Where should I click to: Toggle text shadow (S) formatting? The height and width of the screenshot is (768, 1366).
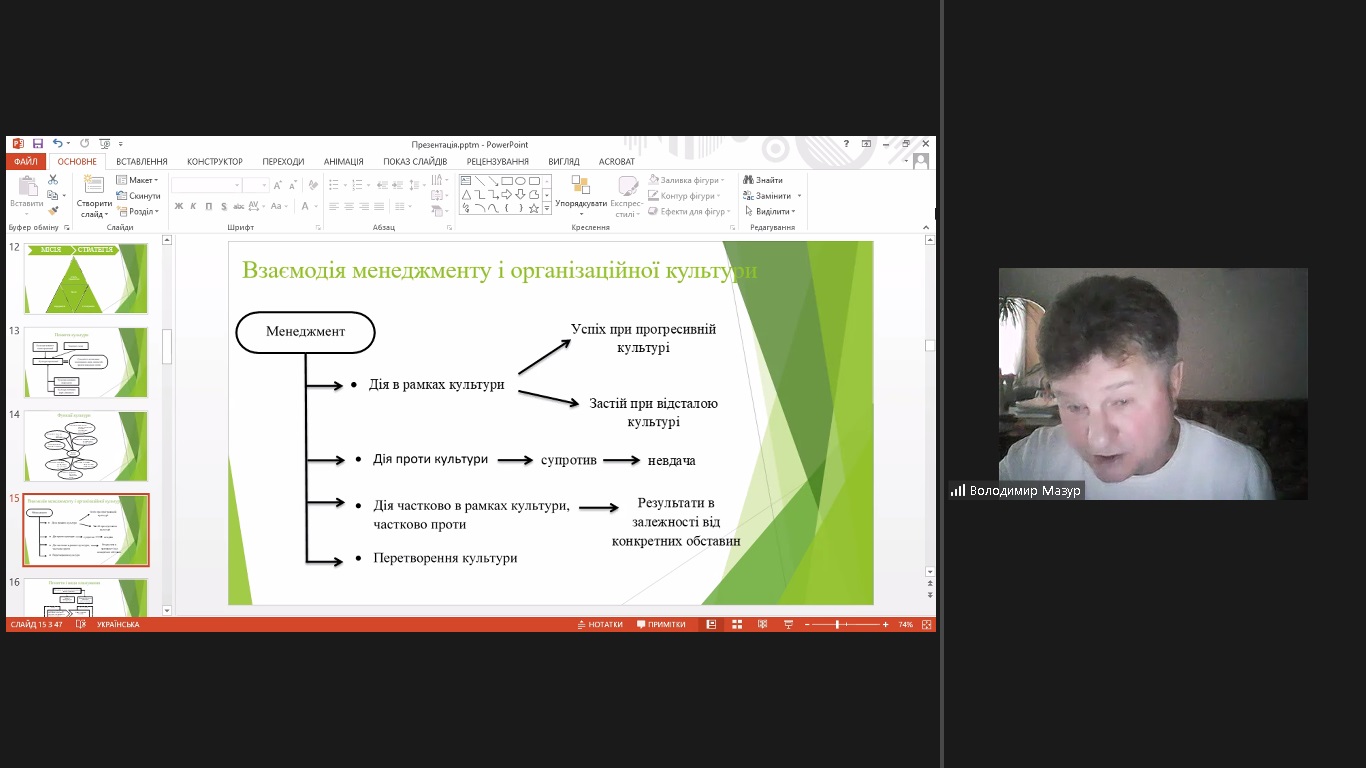(x=224, y=207)
